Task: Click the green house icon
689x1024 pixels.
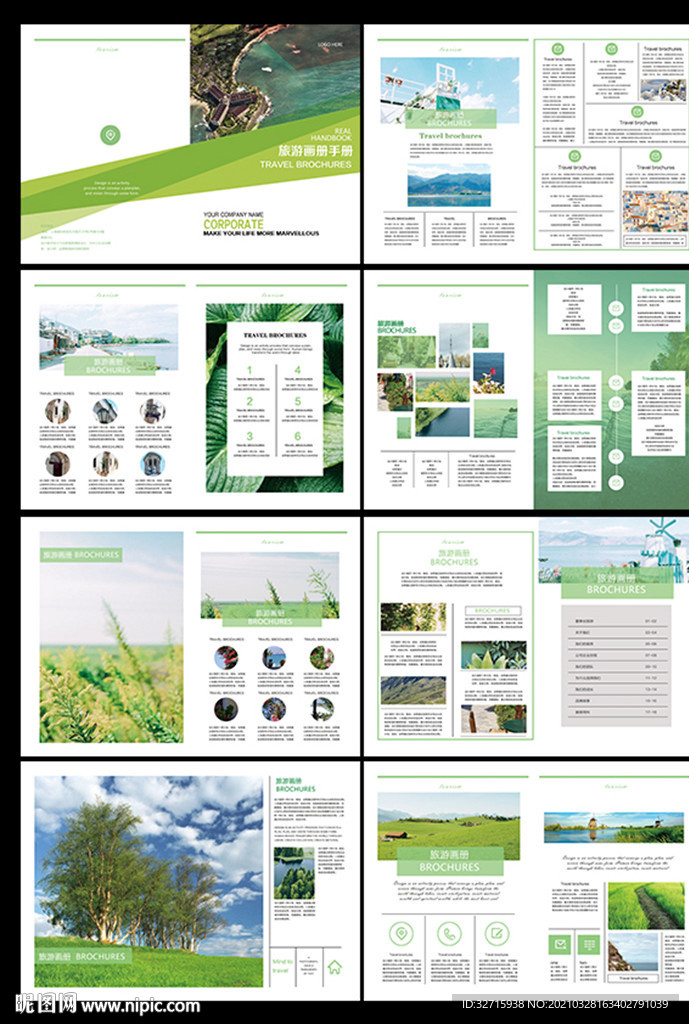Action: point(334,967)
